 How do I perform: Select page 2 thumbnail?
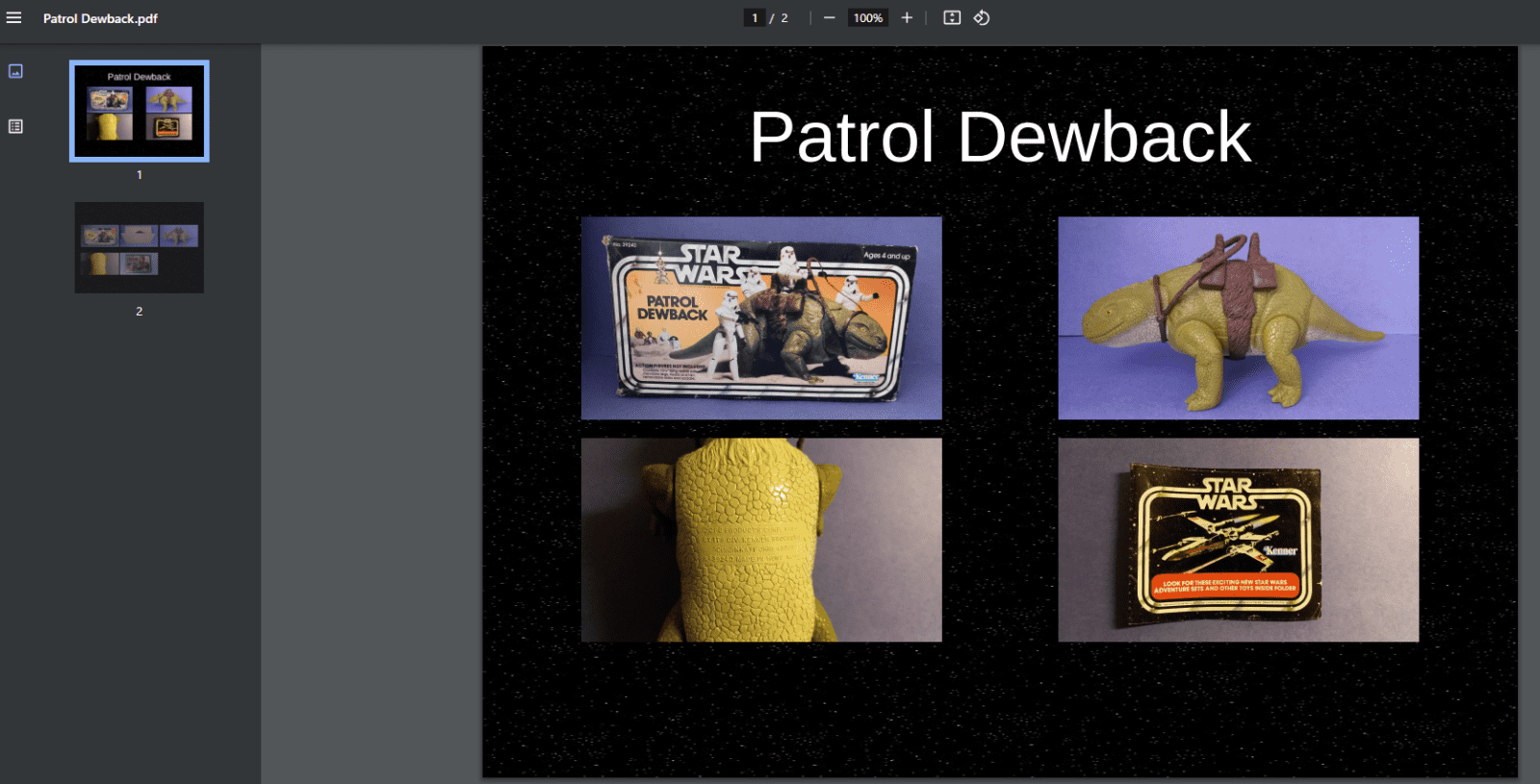click(140, 247)
